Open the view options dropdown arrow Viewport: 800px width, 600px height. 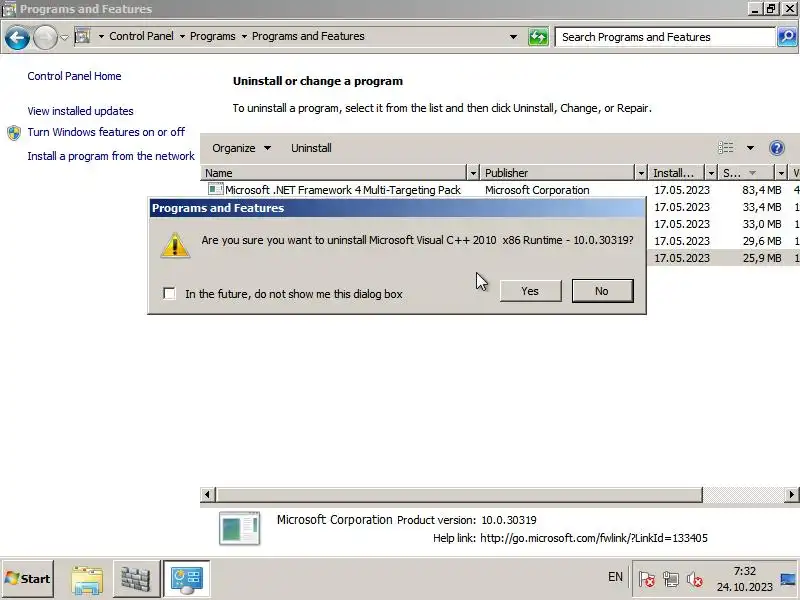[x=750, y=148]
